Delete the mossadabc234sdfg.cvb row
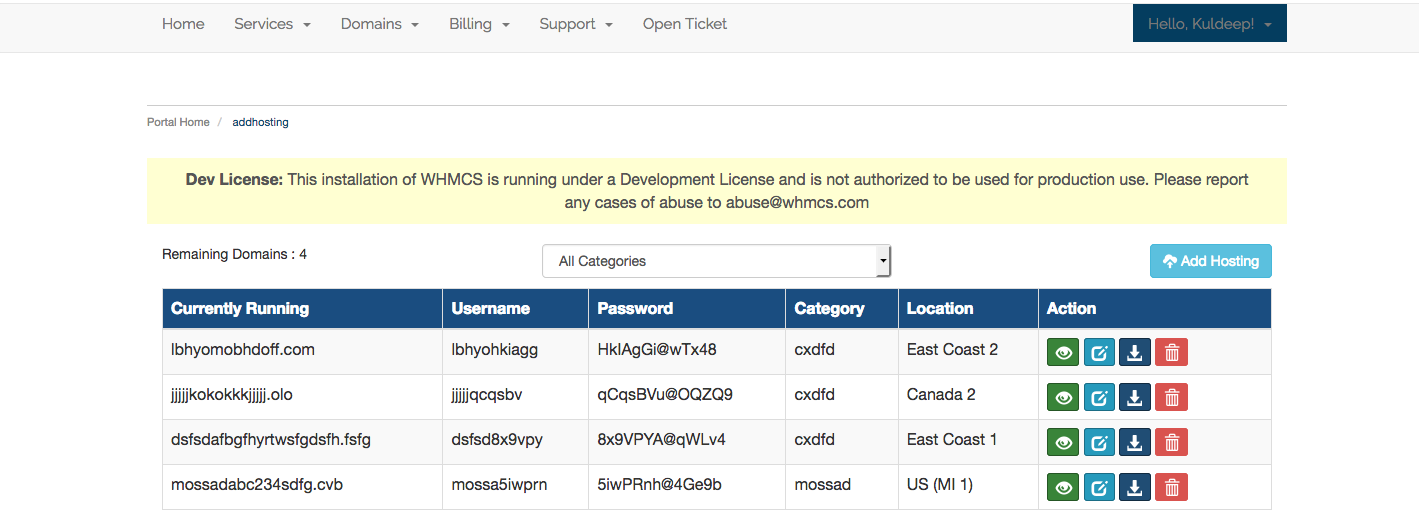 tap(1171, 487)
